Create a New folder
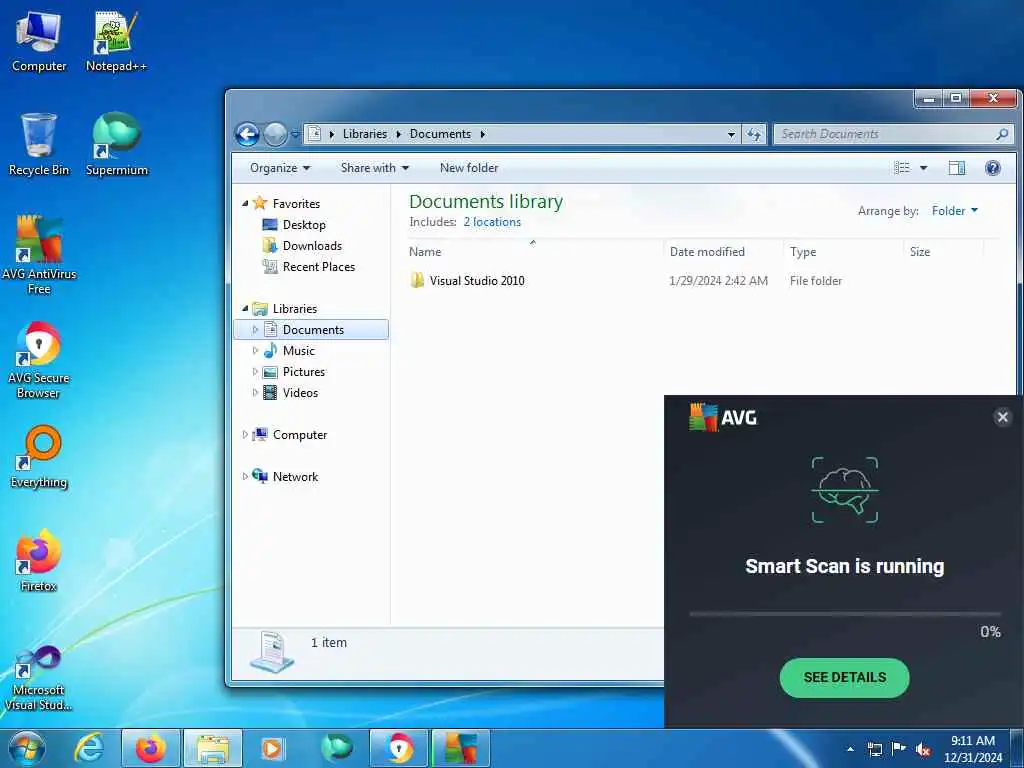 tap(469, 168)
